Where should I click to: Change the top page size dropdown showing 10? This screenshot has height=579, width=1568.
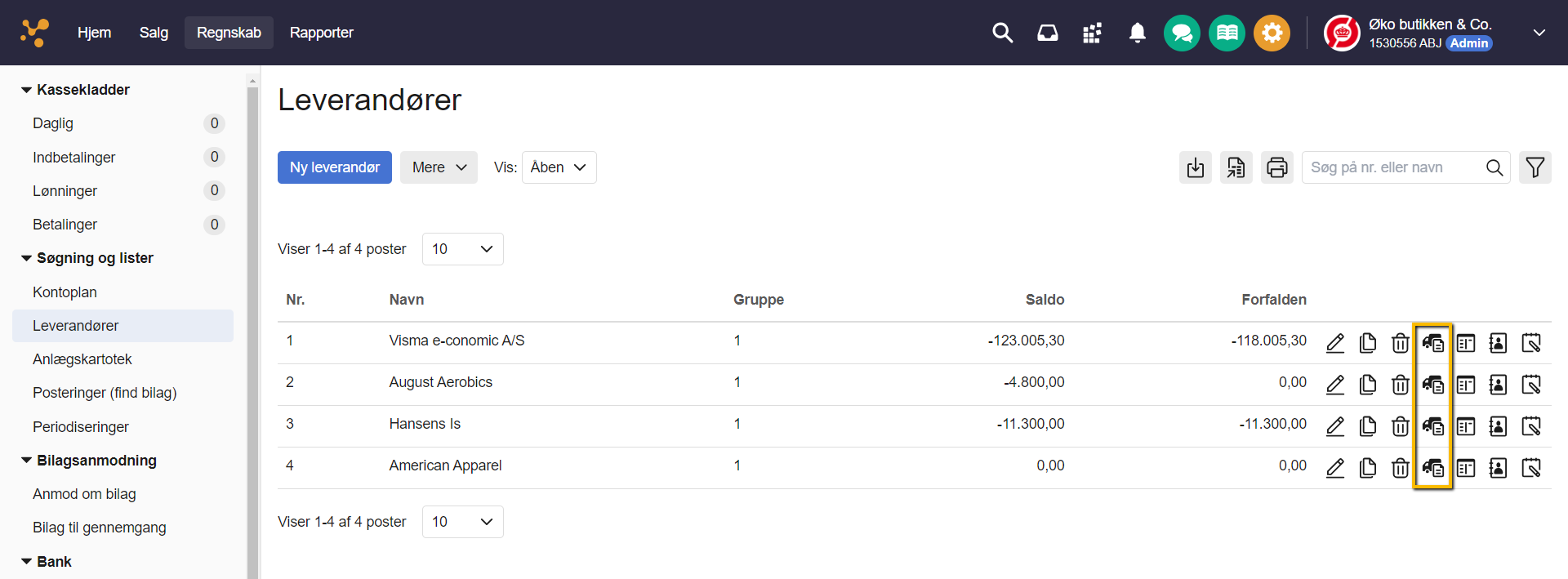pos(462,249)
